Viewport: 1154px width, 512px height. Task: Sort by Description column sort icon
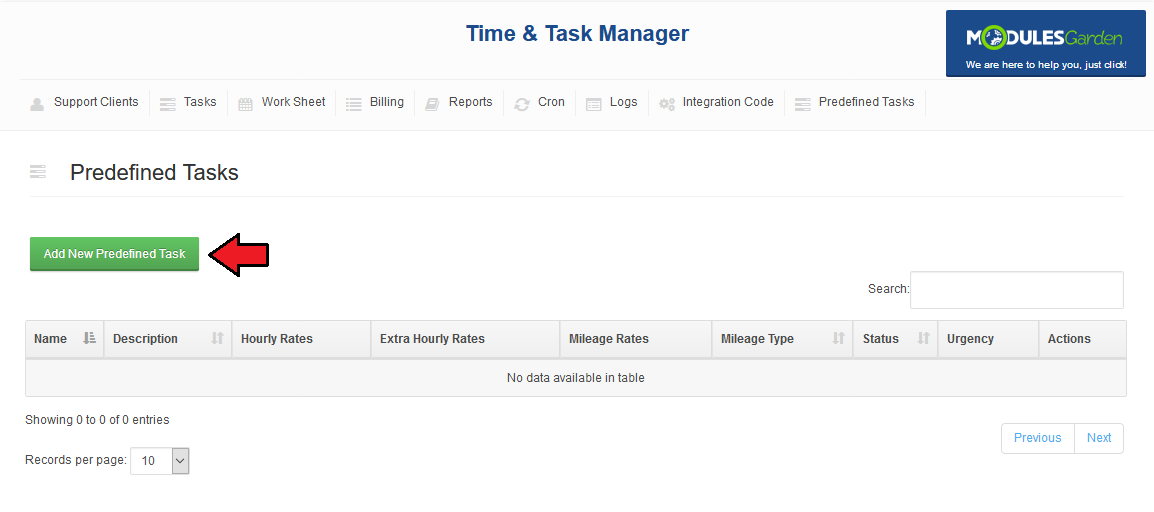217,338
